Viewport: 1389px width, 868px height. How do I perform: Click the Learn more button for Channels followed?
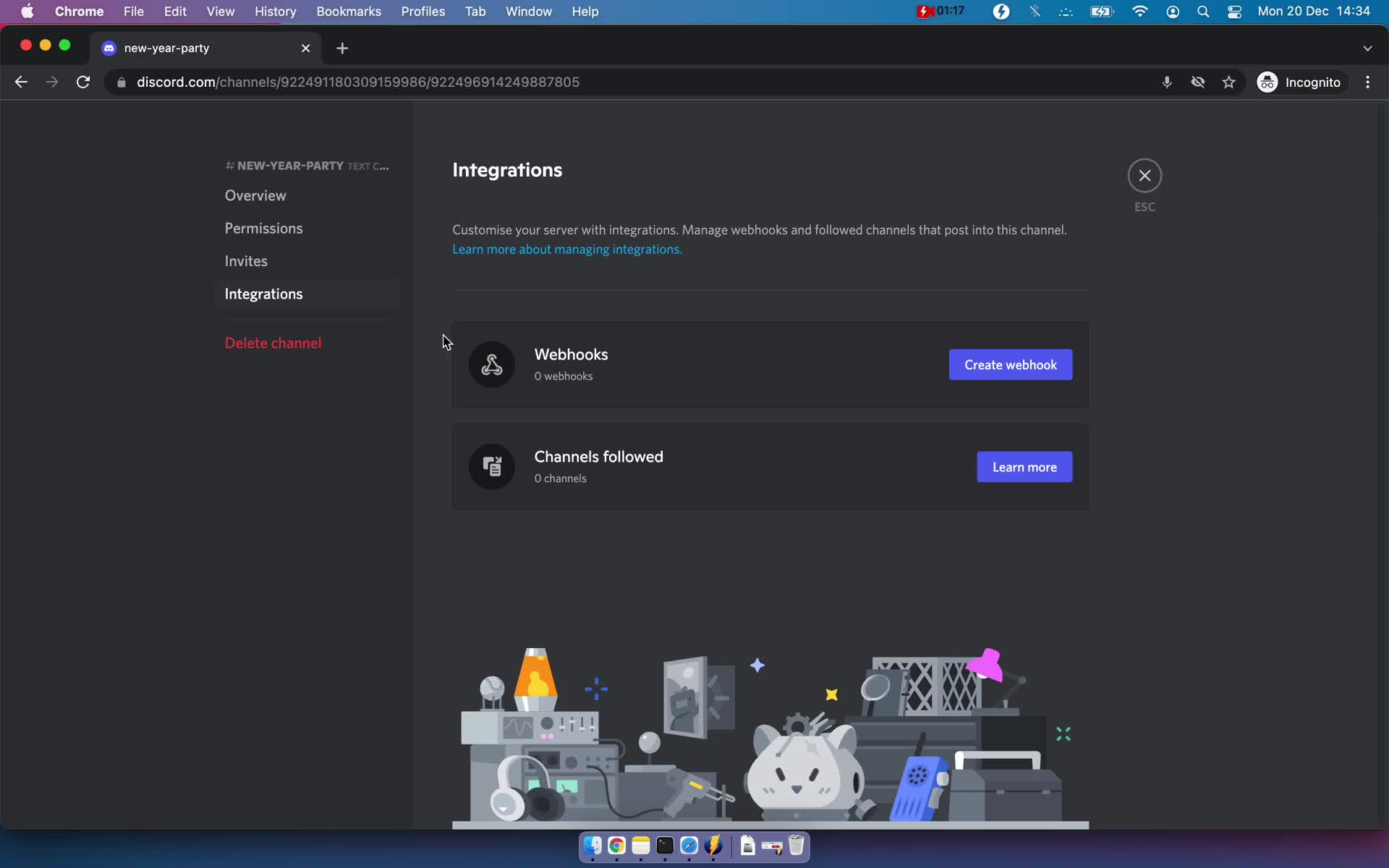(1025, 467)
